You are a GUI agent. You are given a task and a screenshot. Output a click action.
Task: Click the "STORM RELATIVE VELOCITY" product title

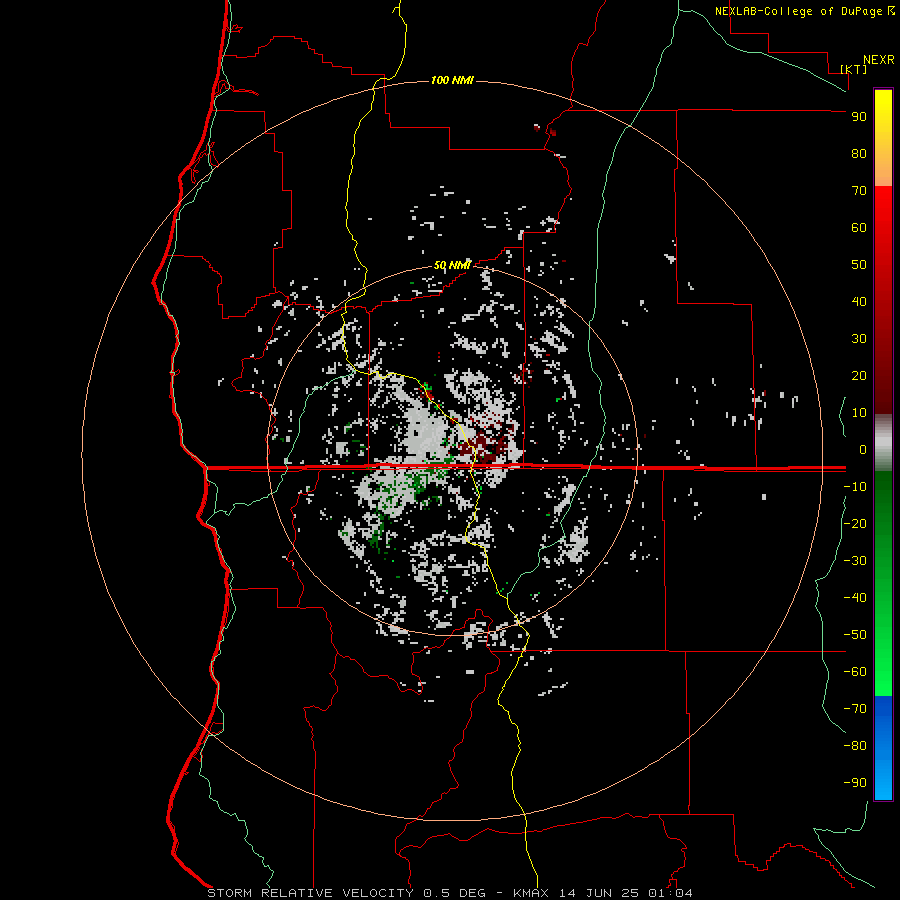(x=310, y=893)
